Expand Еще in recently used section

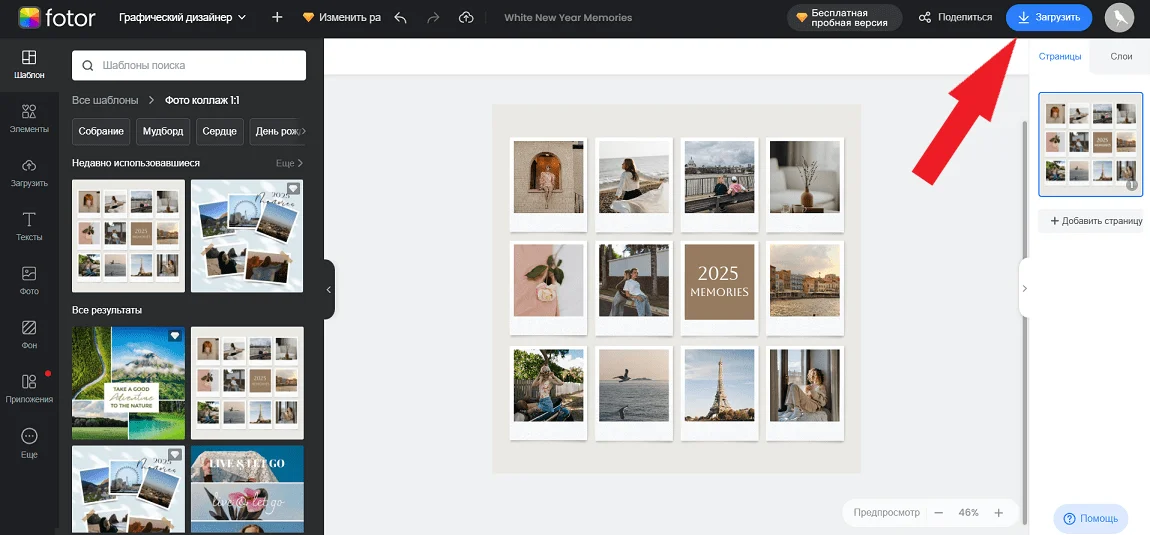point(289,163)
